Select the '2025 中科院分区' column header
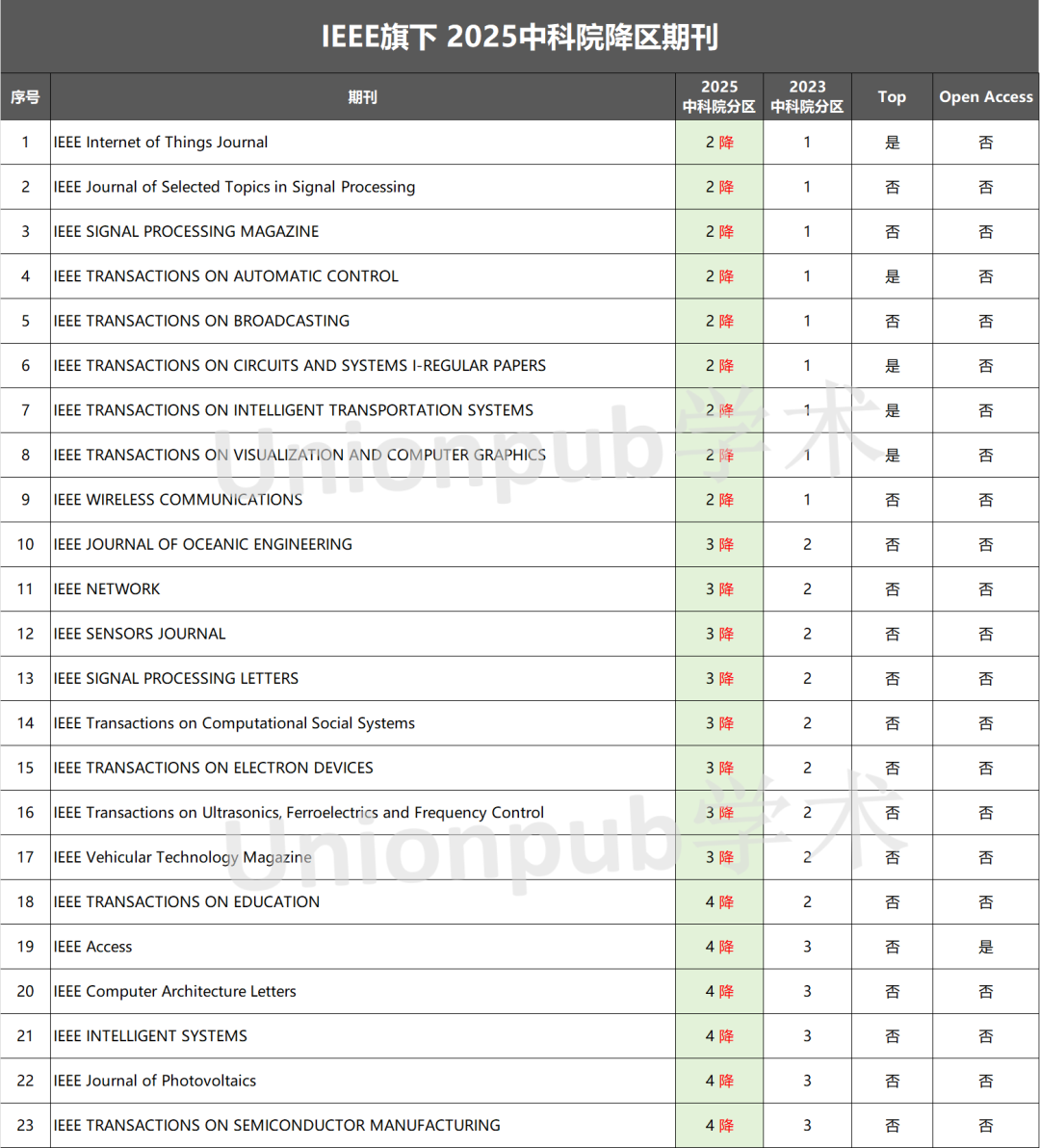 tap(718, 96)
